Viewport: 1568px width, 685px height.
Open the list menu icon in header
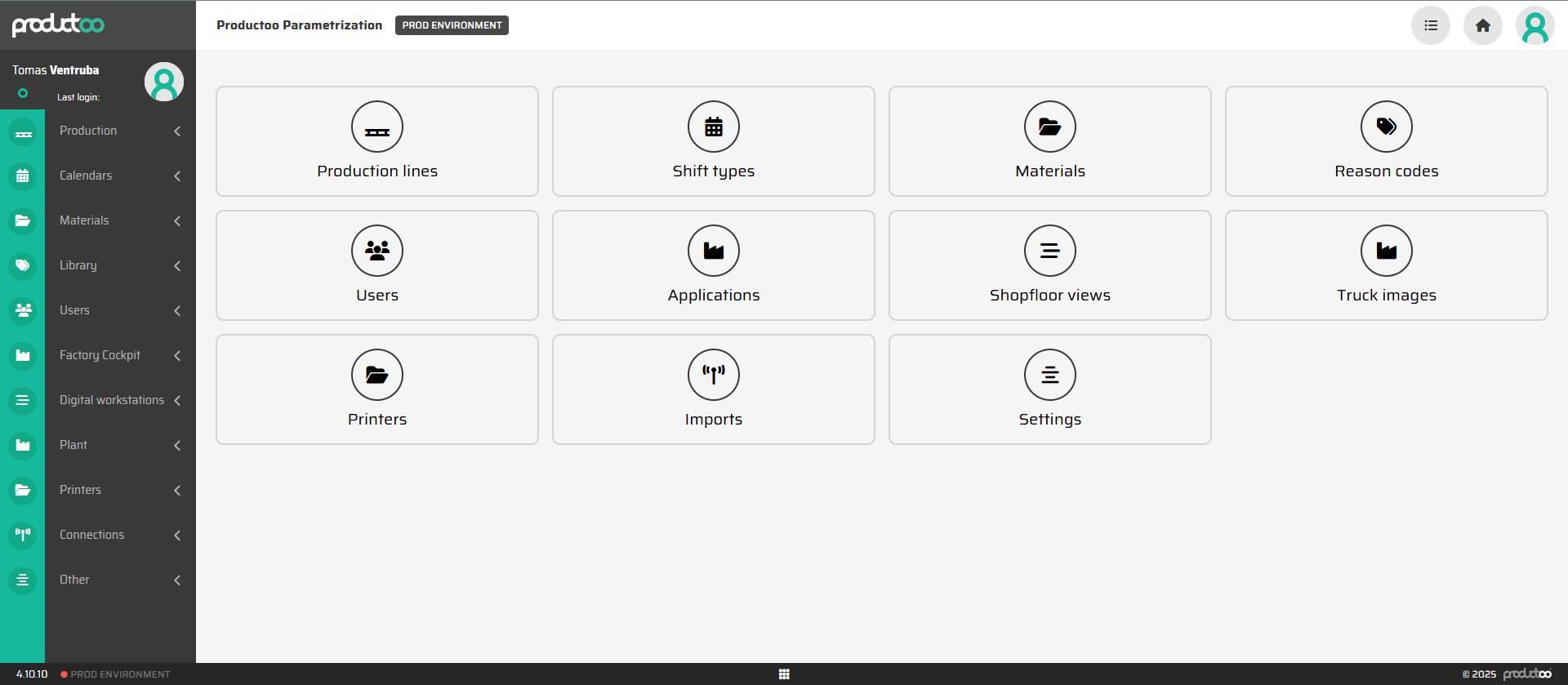point(1430,25)
